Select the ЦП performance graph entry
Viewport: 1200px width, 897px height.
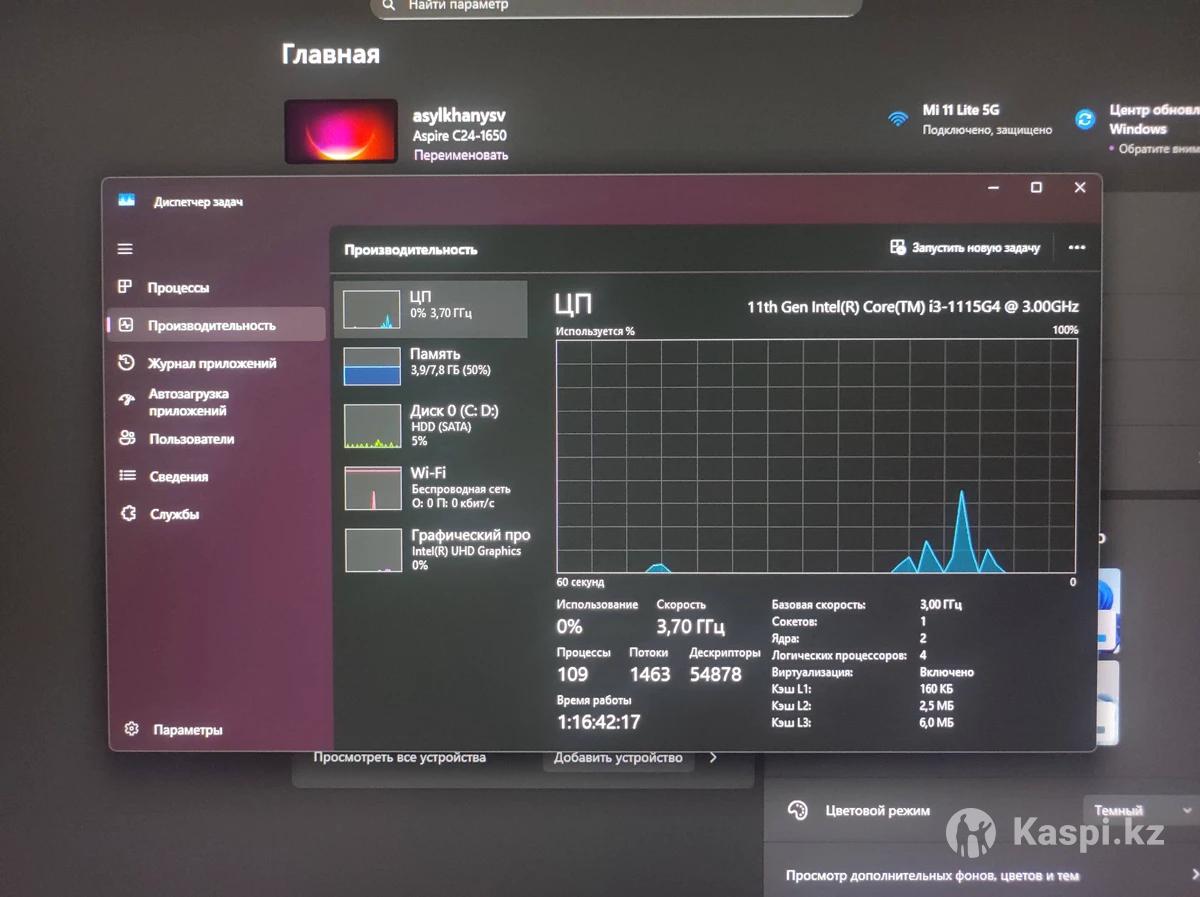(x=430, y=309)
